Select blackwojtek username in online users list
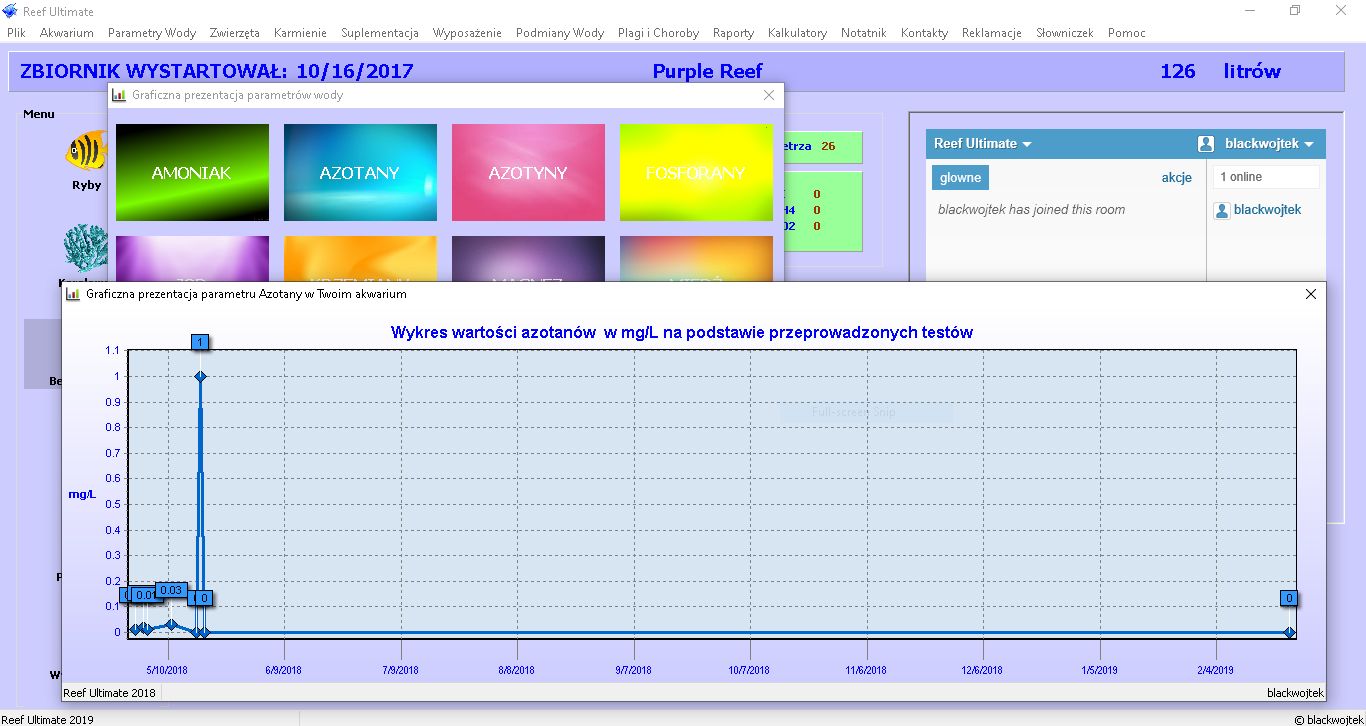 click(1267, 210)
